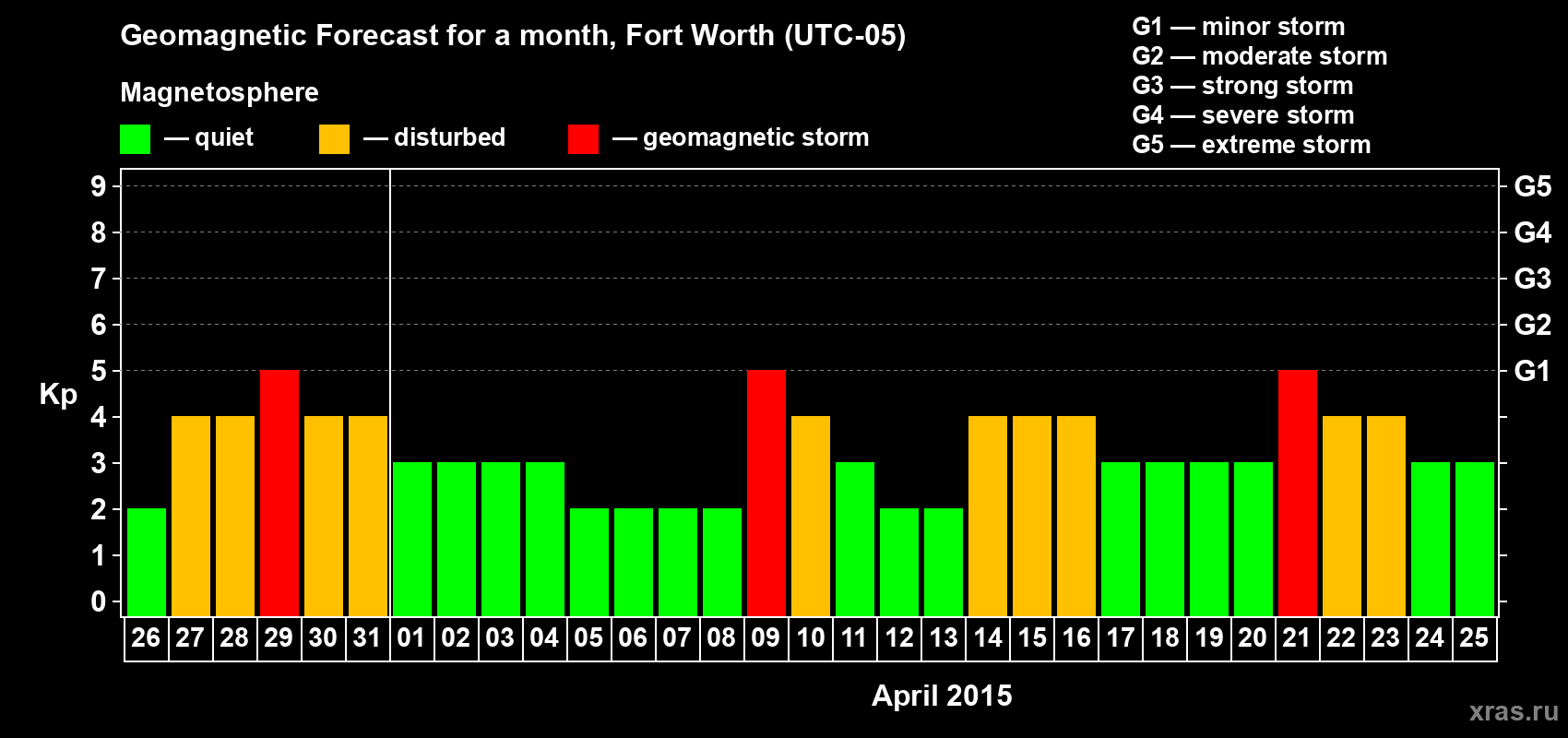Click the red geomagnetic storm legend swatch

click(583, 139)
